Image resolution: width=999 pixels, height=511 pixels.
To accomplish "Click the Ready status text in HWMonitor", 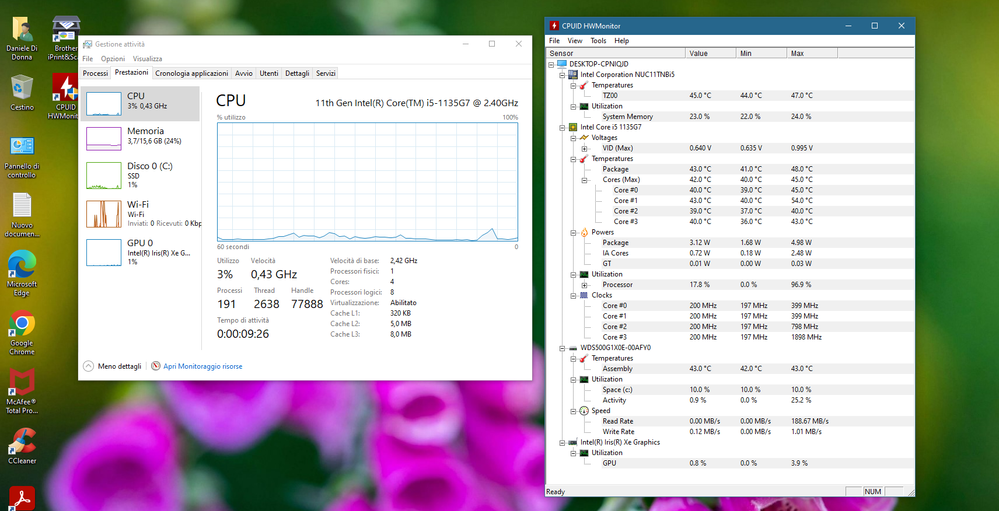I will [x=556, y=492].
